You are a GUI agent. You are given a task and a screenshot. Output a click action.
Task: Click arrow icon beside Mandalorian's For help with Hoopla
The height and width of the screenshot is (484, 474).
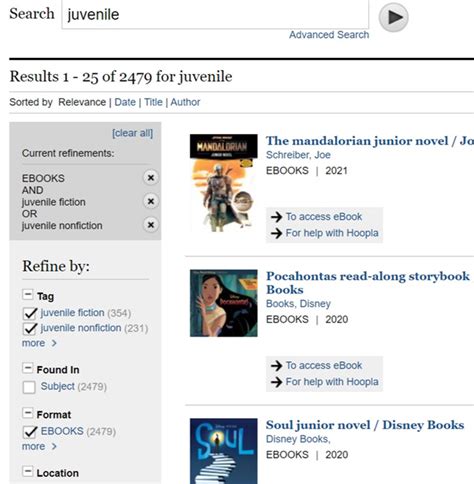tap(276, 233)
